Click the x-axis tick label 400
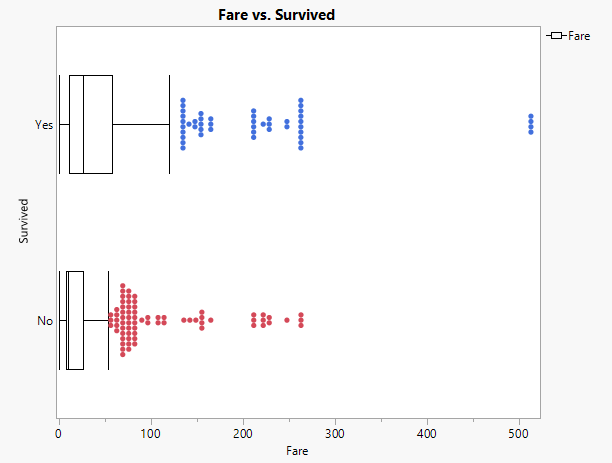 (427, 434)
